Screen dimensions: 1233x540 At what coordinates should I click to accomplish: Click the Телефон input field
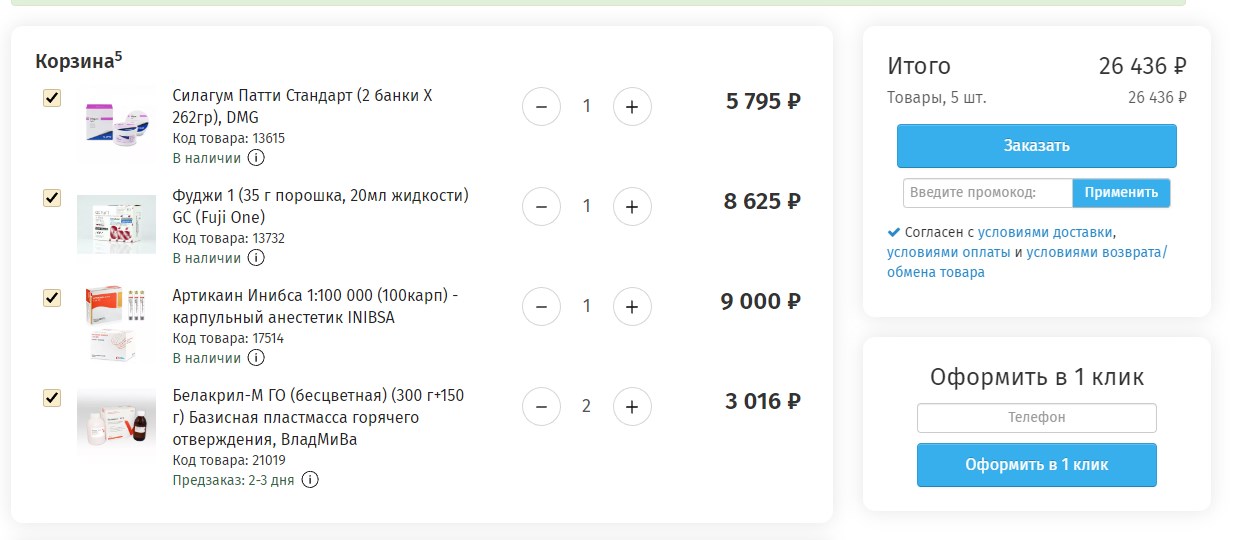pyautogui.click(x=1036, y=418)
